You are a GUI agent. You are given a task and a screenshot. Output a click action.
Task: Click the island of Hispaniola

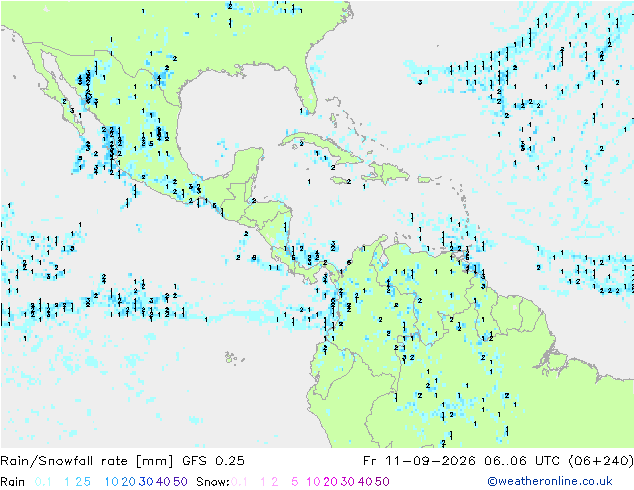tap(386, 173)
